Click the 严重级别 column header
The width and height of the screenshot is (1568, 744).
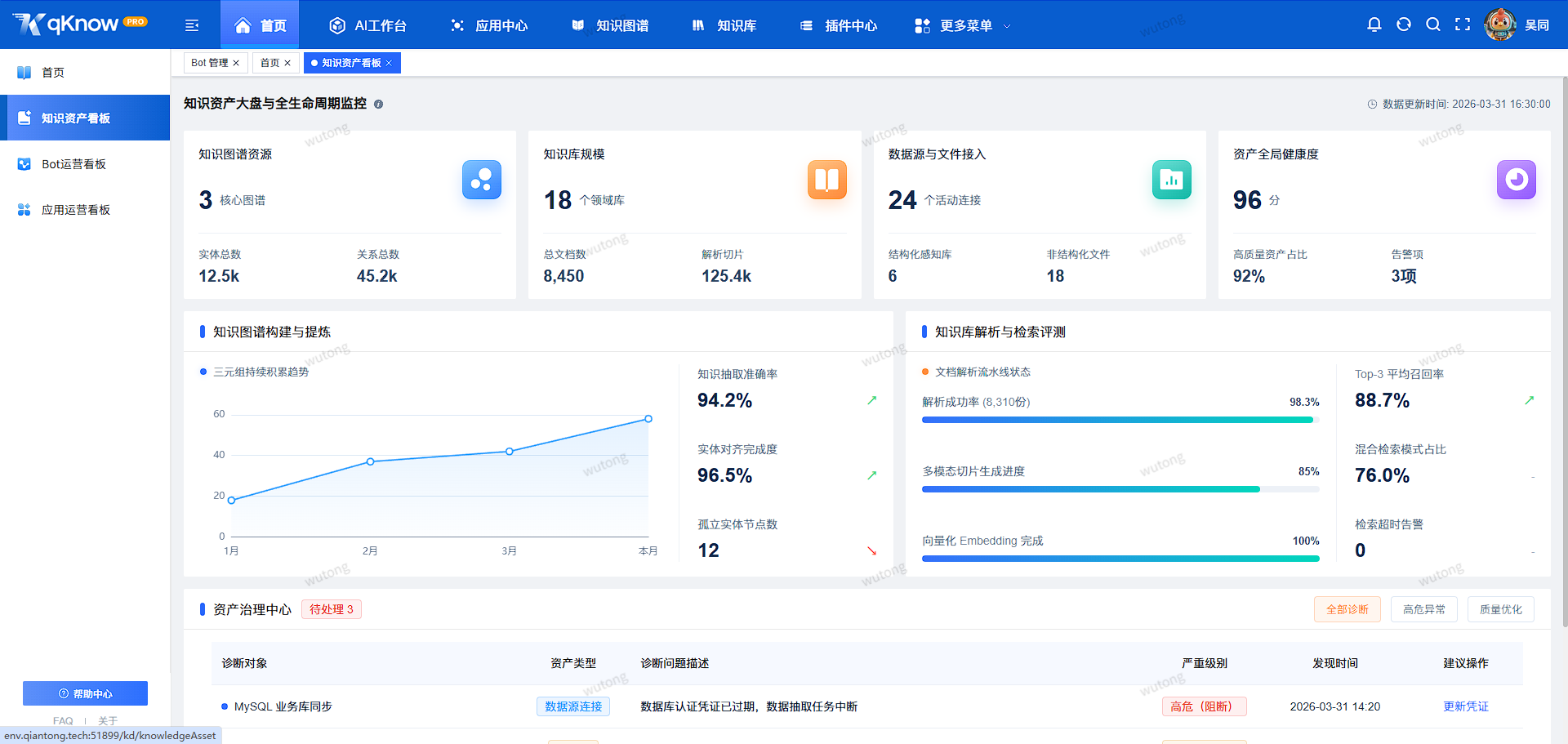(1204, 663)
